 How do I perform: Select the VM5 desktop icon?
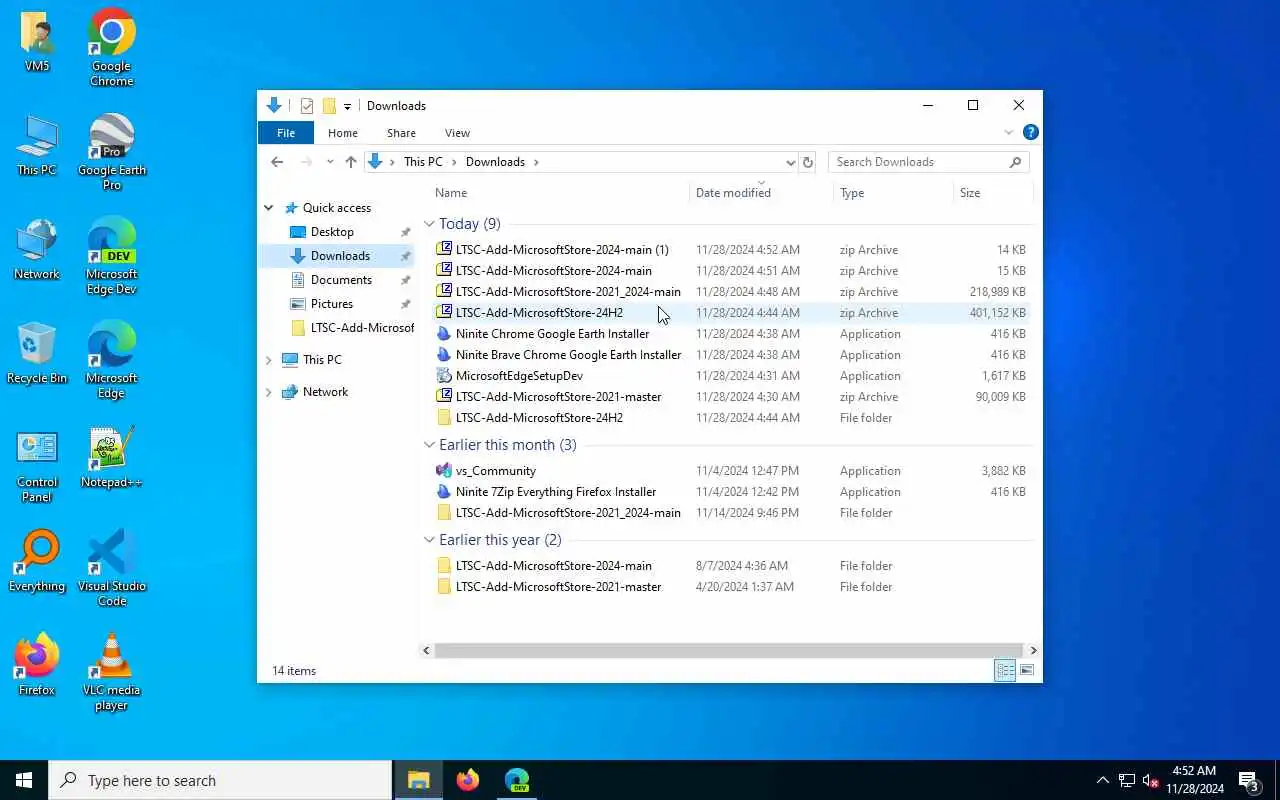click(x=37, y=42)
